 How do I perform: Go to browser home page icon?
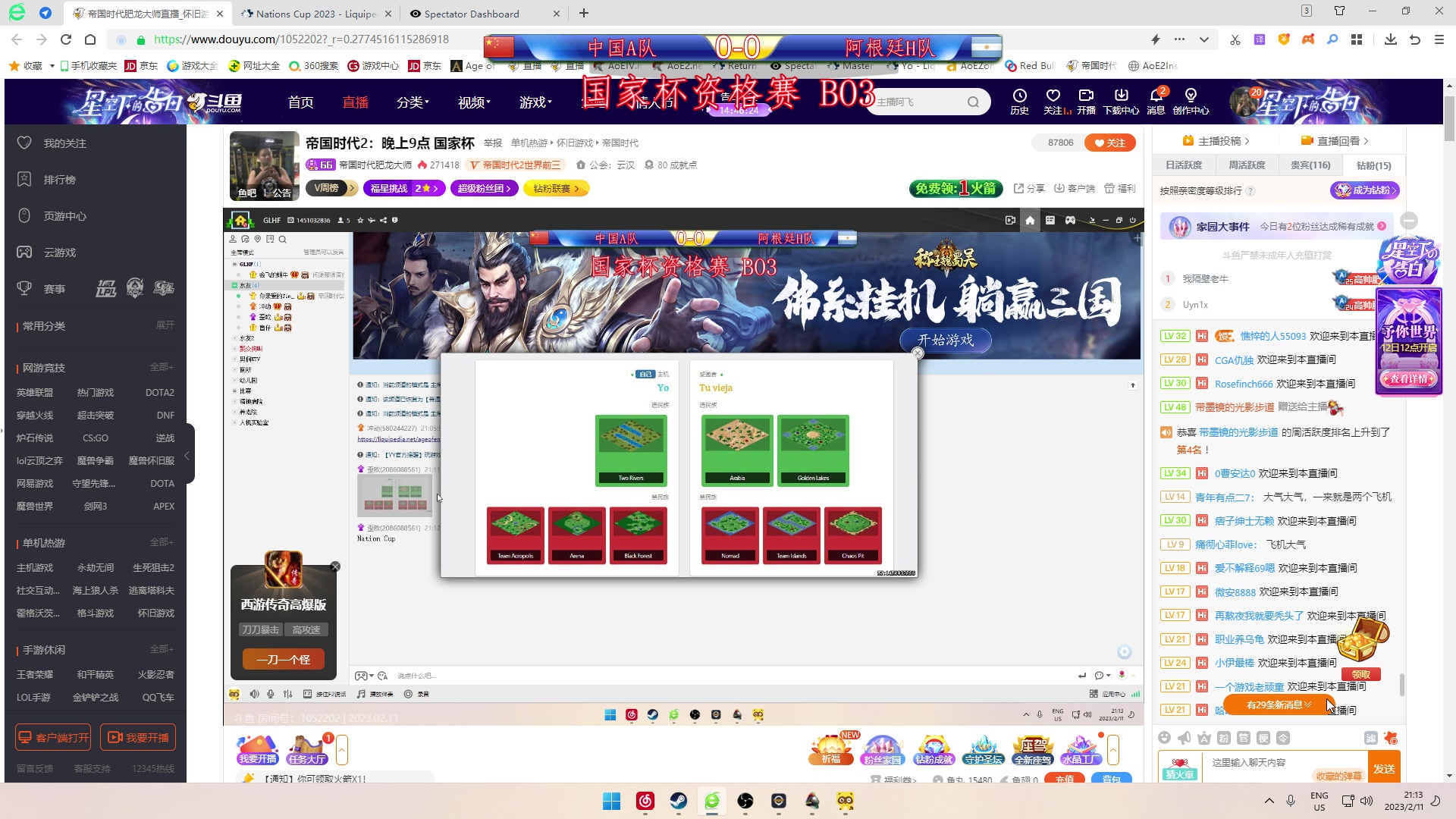point(90,39)
